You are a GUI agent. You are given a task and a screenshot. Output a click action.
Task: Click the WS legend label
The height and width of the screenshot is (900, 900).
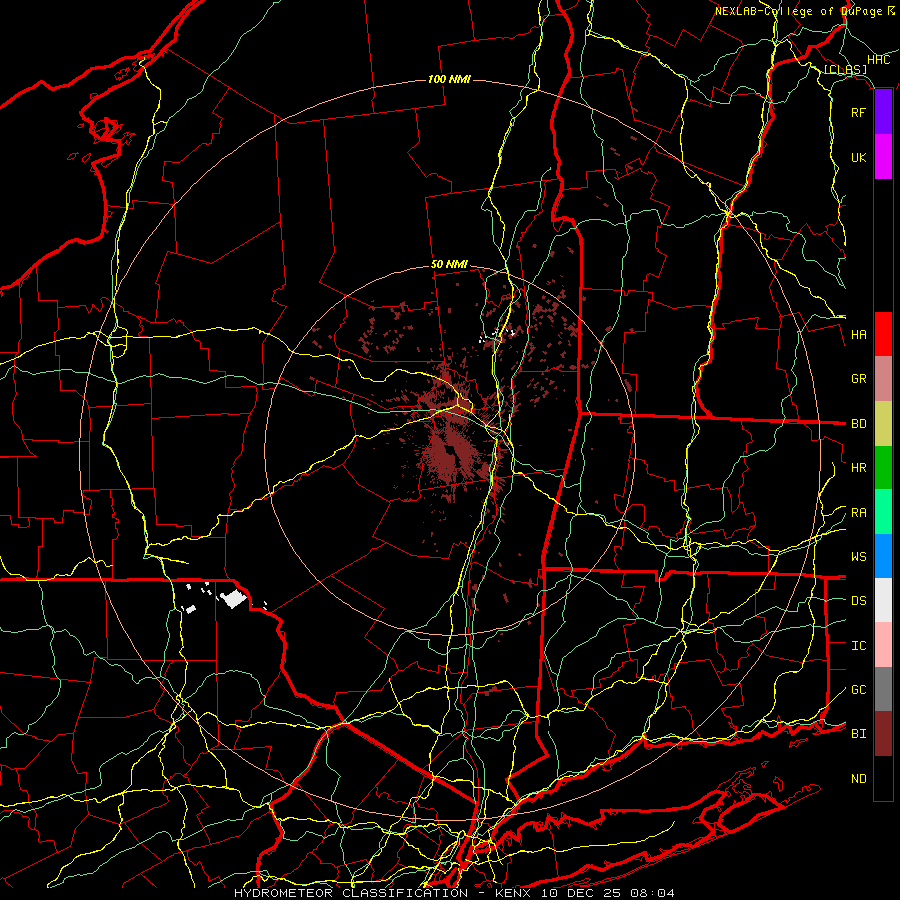pos(858,557)
